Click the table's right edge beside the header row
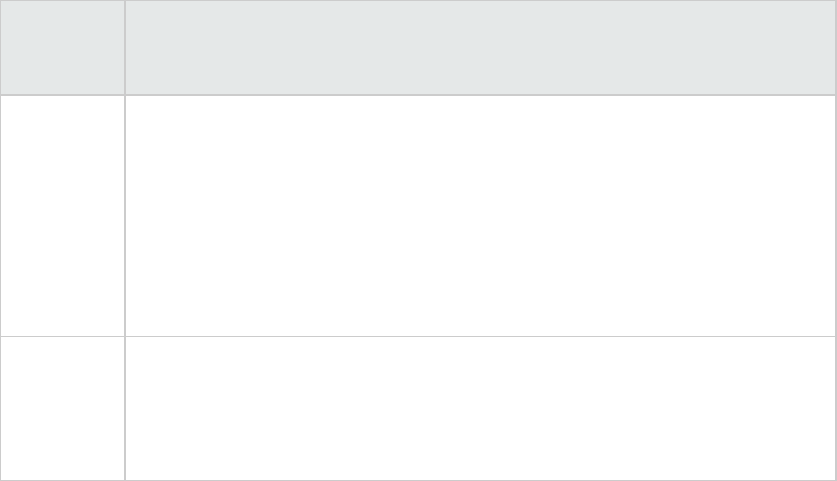837x481 pixels. coord(835,48)
